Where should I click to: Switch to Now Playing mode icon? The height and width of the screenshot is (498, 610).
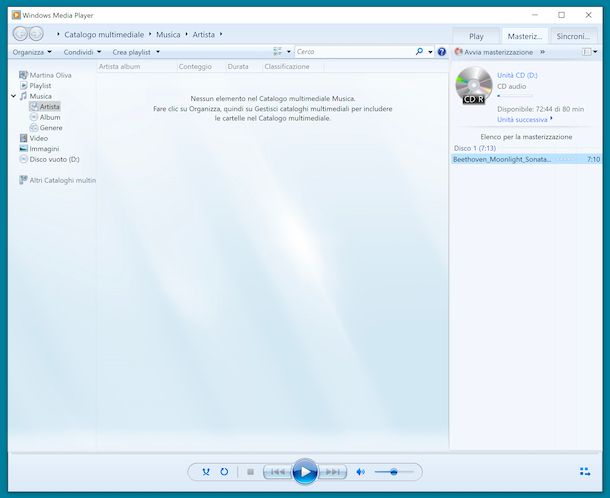(x=585, y=472)
